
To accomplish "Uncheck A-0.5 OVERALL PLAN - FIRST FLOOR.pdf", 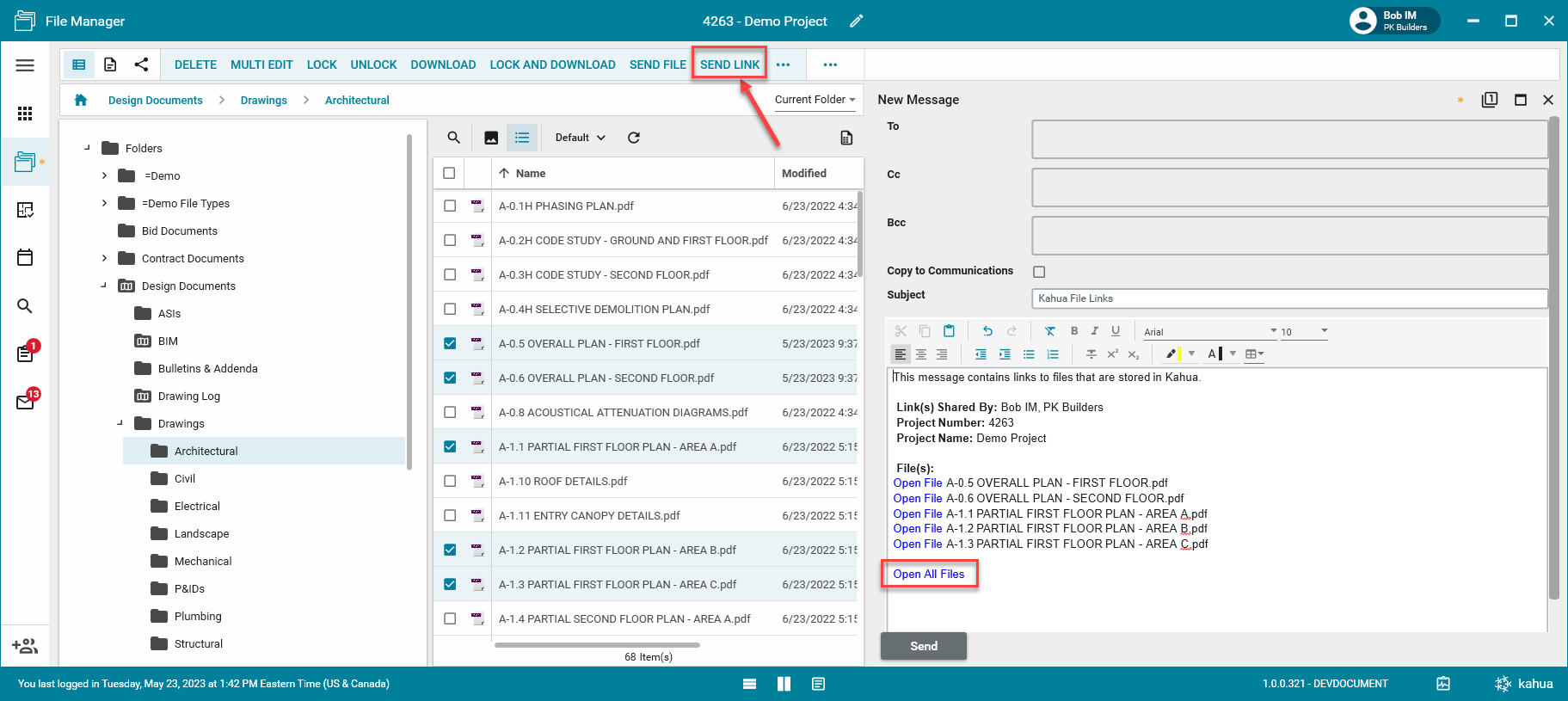I will (450, 343).
